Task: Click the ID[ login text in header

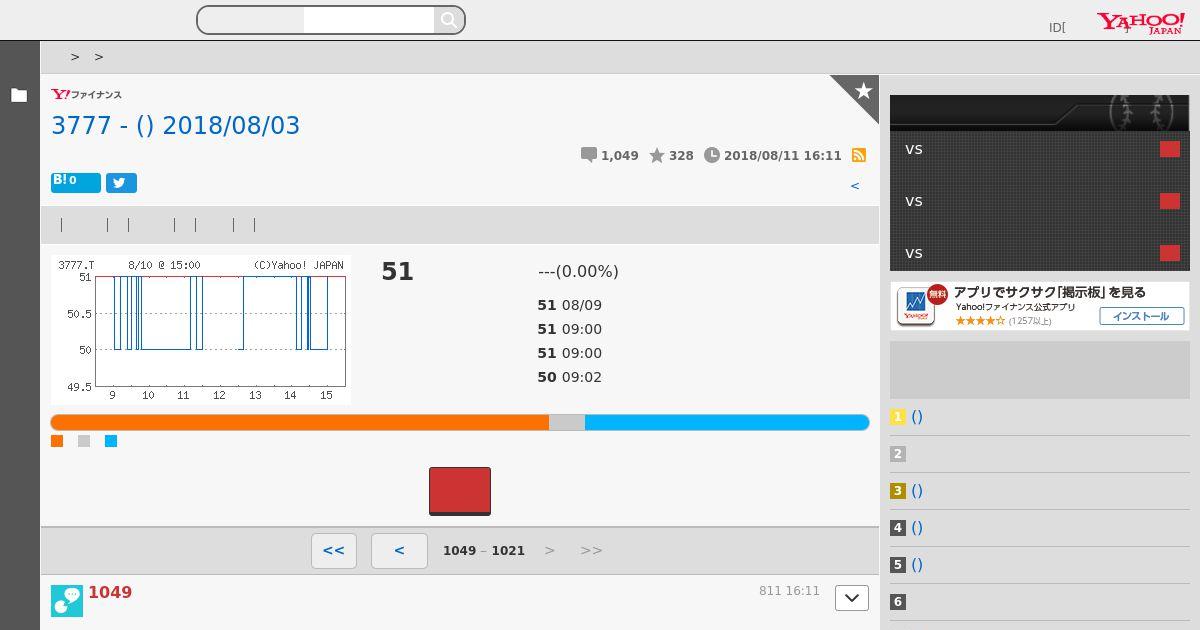Action: point(1057,28)
